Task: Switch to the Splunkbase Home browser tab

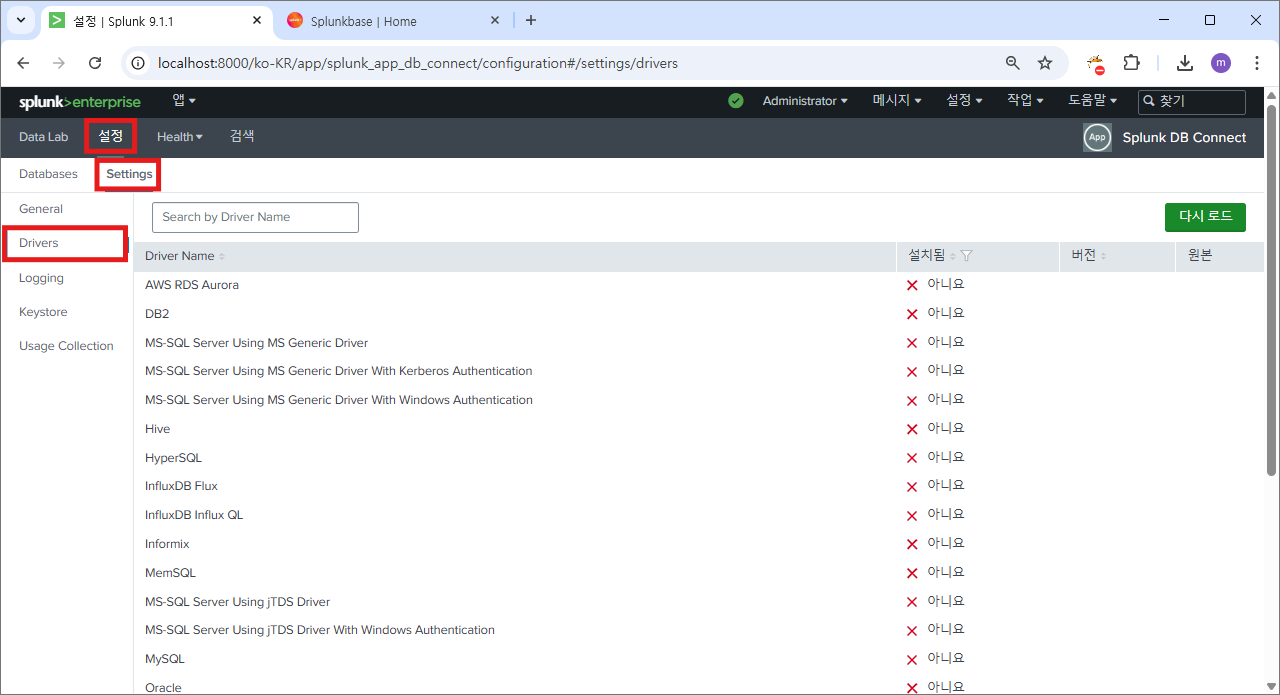Action: point(395,20)
